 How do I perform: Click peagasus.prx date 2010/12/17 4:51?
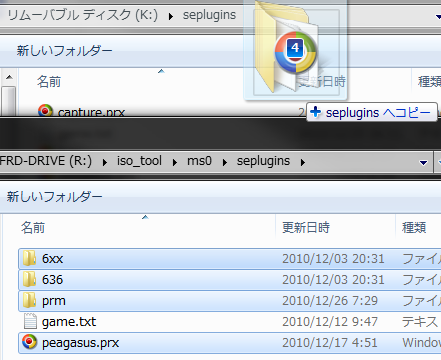pos(330,343)
